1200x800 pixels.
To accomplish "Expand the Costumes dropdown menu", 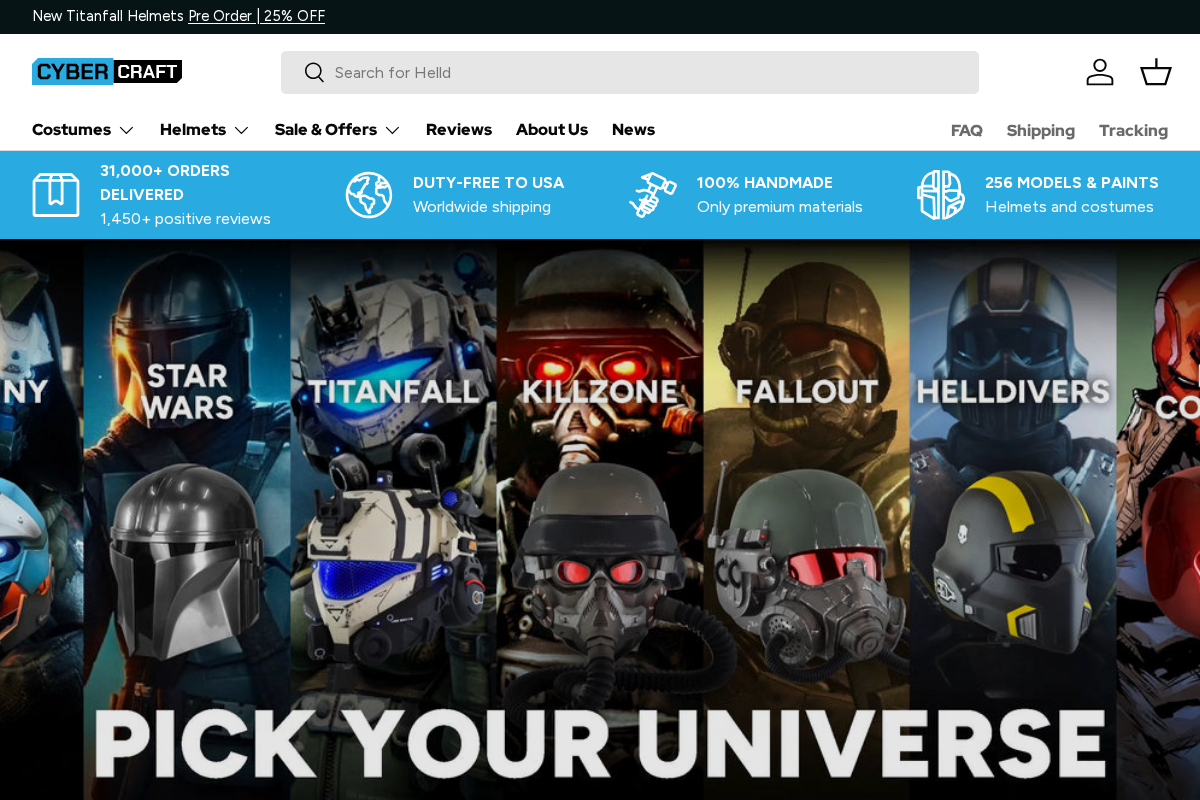I will coord(83,129).
